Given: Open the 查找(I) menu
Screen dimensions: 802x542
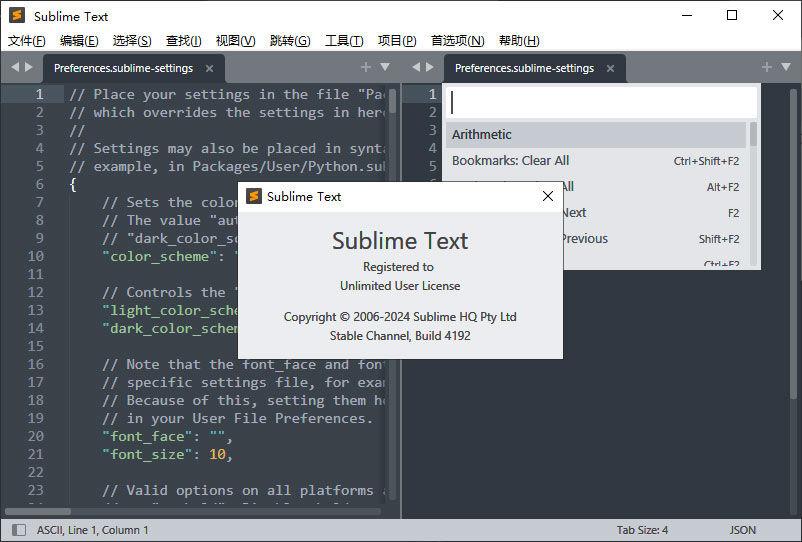Looking at the screenshot, I should tap(183, 40).
